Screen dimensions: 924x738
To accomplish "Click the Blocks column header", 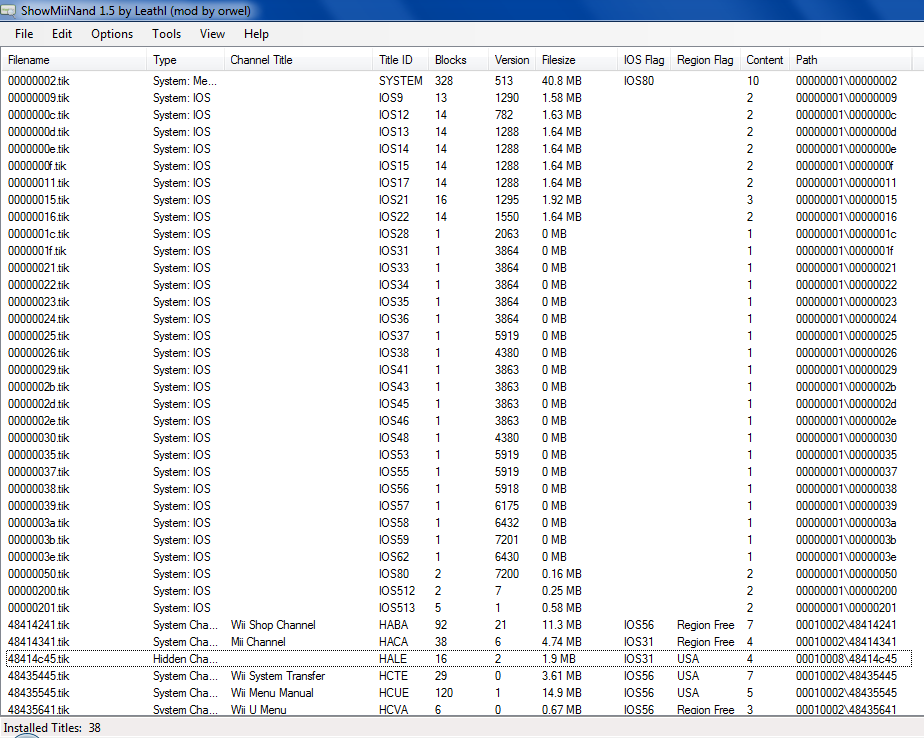I will (x=451, y=60).
